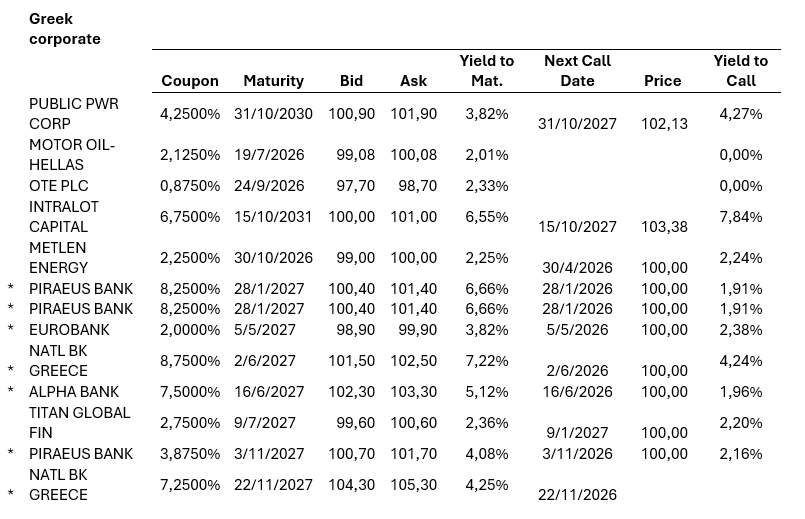Select the "Next Call Date" header
This screenshot has height=519, width=805.
click(x=577, y=71)
